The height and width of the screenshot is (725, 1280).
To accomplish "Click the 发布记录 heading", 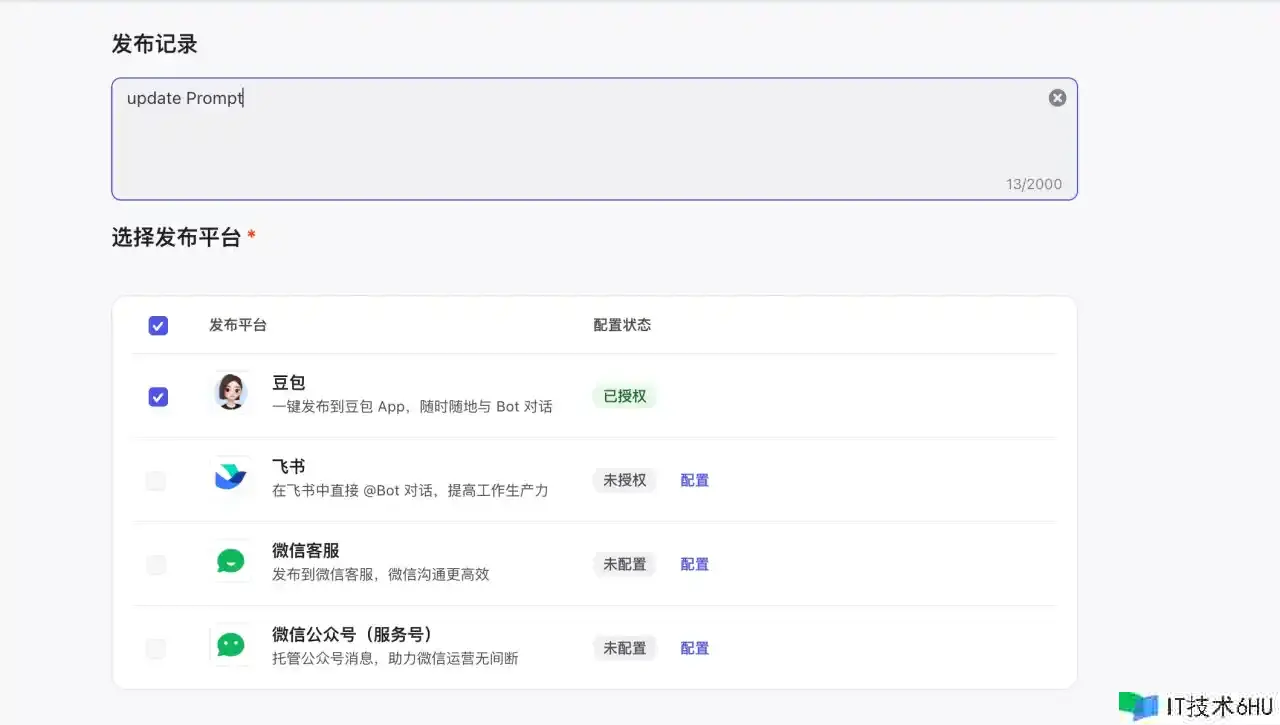I will point(155,44).
